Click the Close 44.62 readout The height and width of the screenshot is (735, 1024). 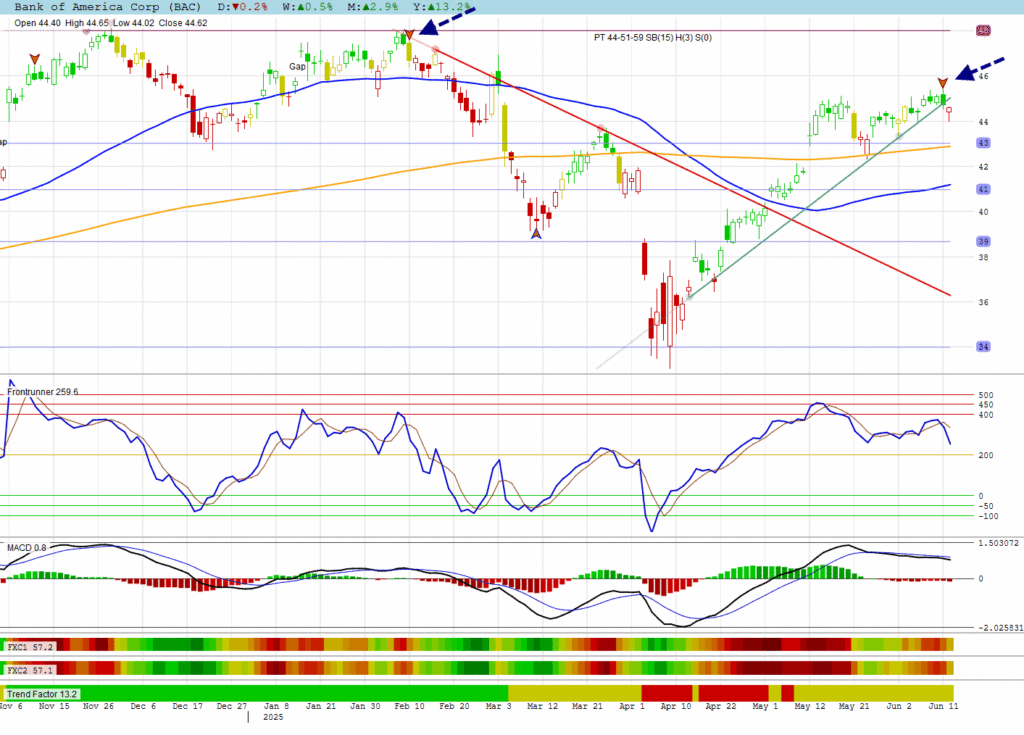(x=183, y=23)
